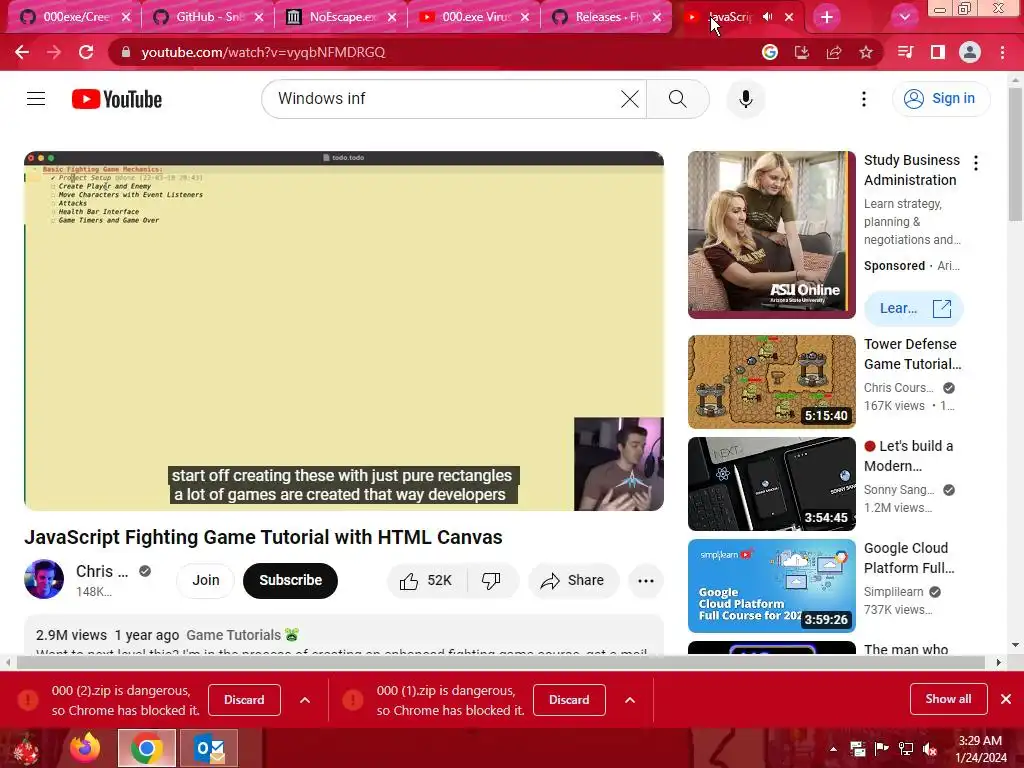Open media control icon in Chrome toolbar
Screen dimensions: 1024x768
click(906, 52)
